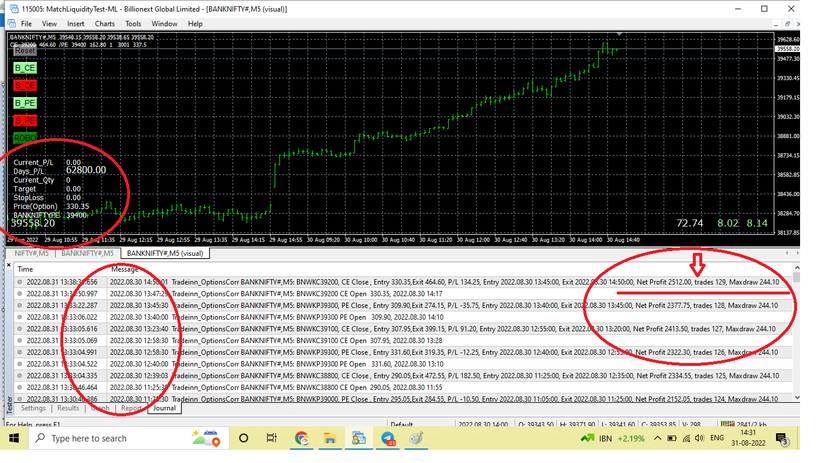Open Paint app from the taskbar
The height and width of the screenshot is (463, 827).
(416, 438)
